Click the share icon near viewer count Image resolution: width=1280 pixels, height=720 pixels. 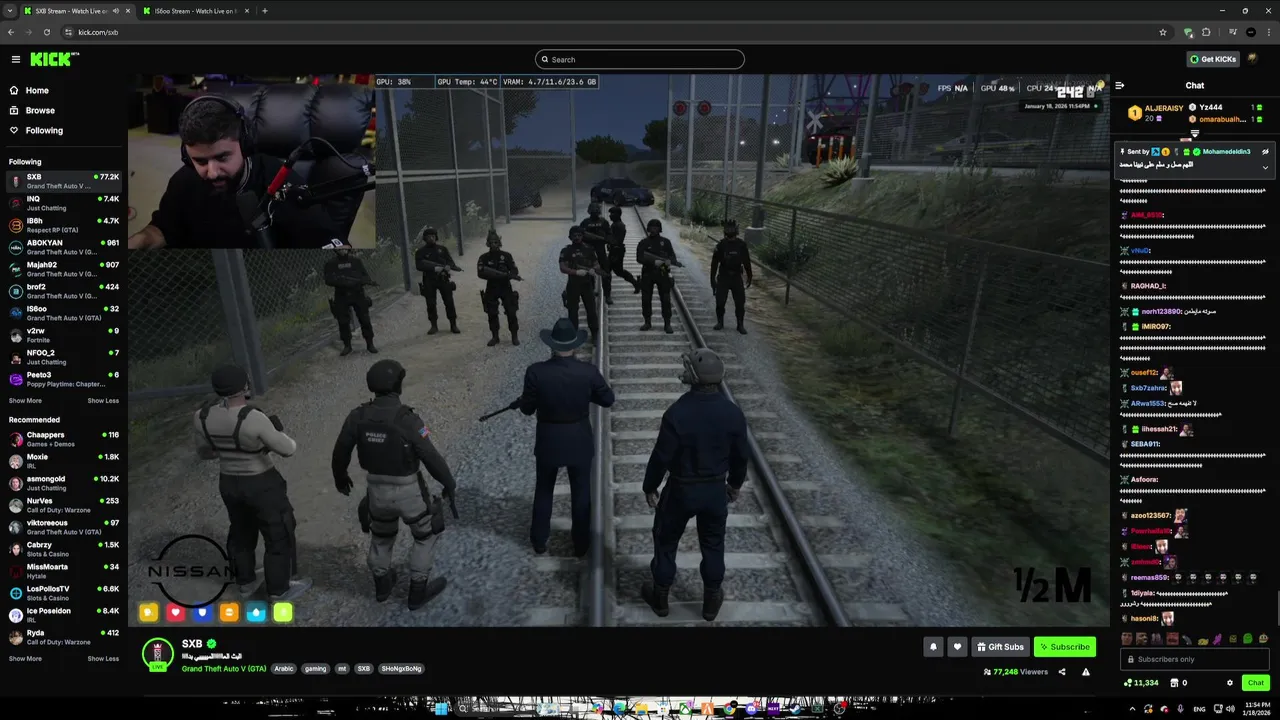click(1062, 672)
